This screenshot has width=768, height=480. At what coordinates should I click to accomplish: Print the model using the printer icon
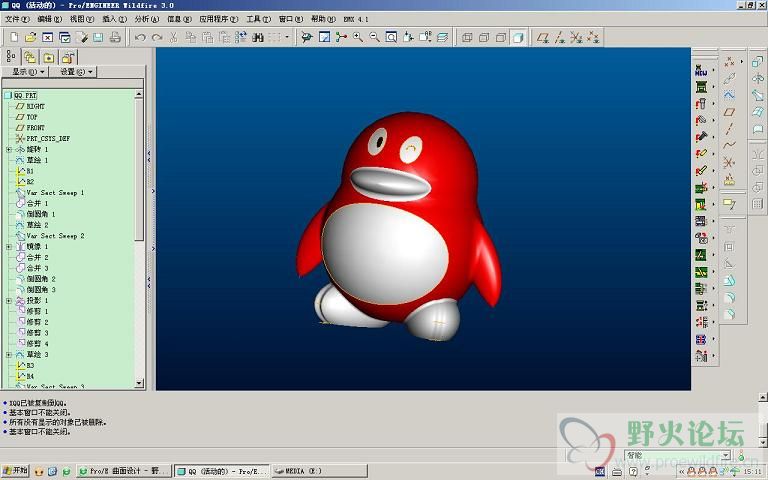click(x=116, y=37)
